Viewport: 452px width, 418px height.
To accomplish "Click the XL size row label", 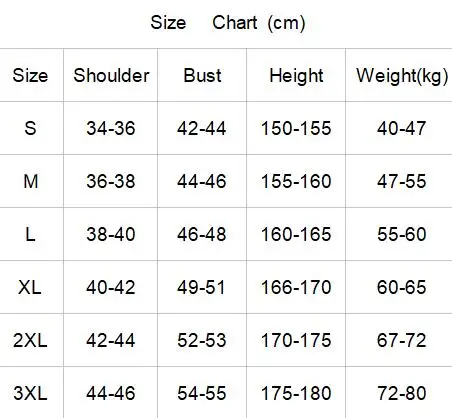I will 30,287.
